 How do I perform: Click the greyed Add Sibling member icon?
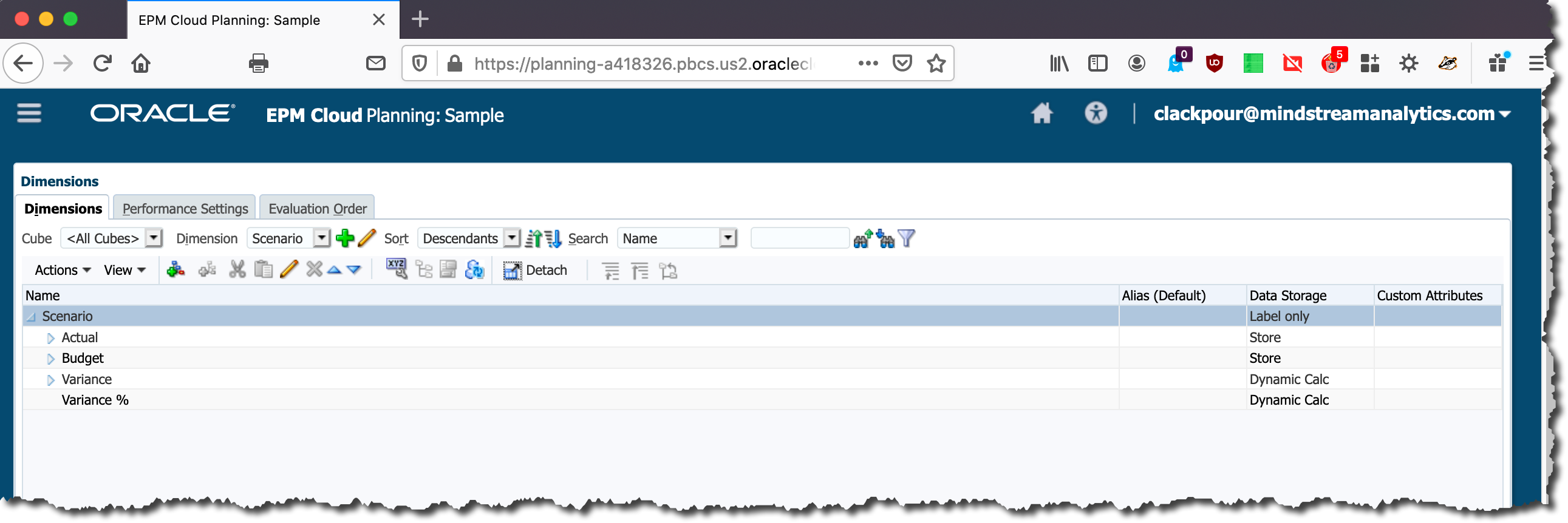pos(208,270)
